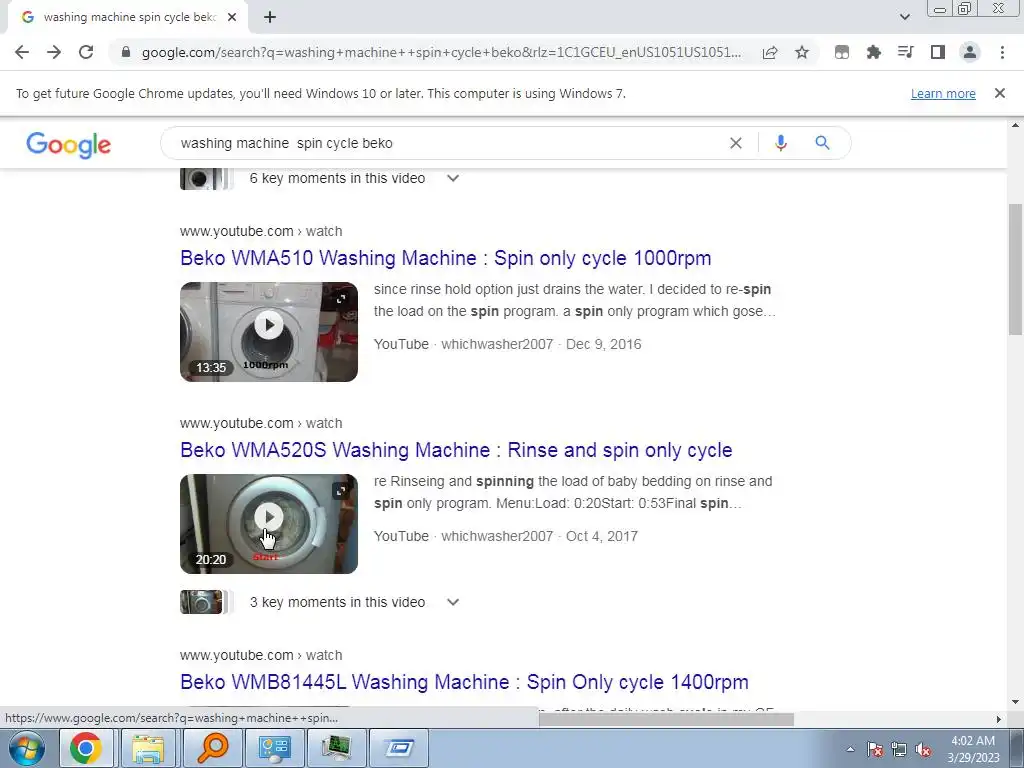Click the muted volume tray icon
Viewport: 1024px width, 768px height.
(x=923, y=750)
